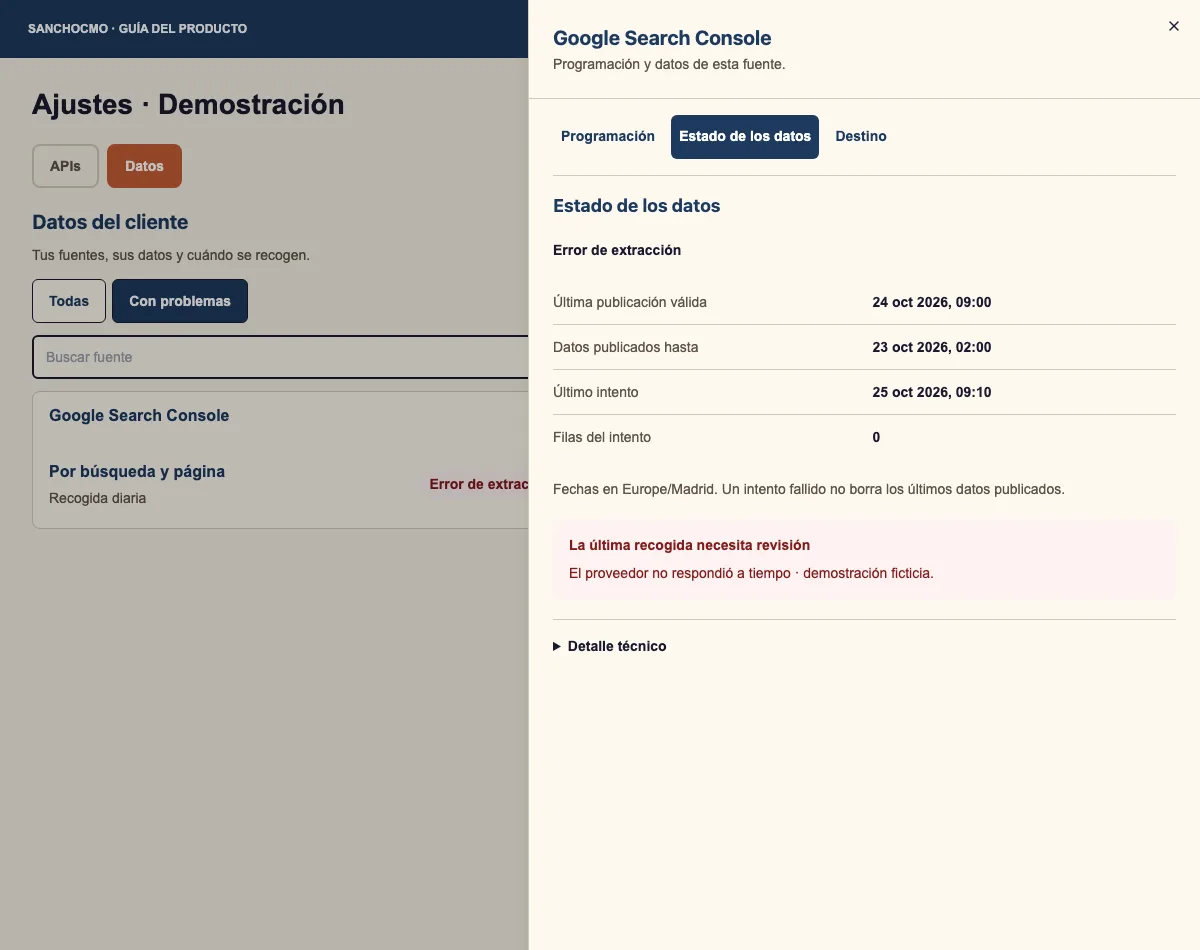Open the Google Search Console source card
Viewport: 1200px width, 950px height.
click(x=139, y=416)
